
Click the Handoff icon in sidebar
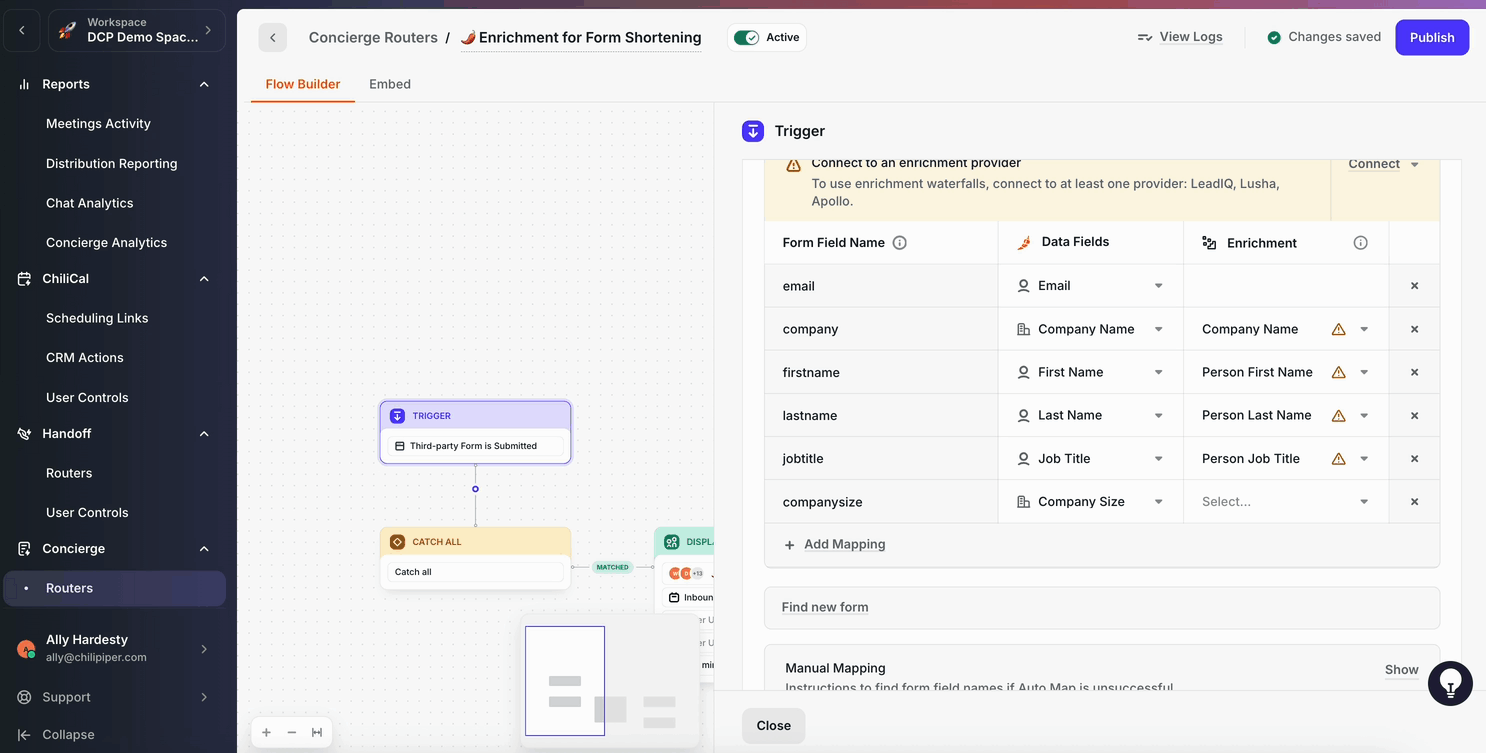[24, 433]
